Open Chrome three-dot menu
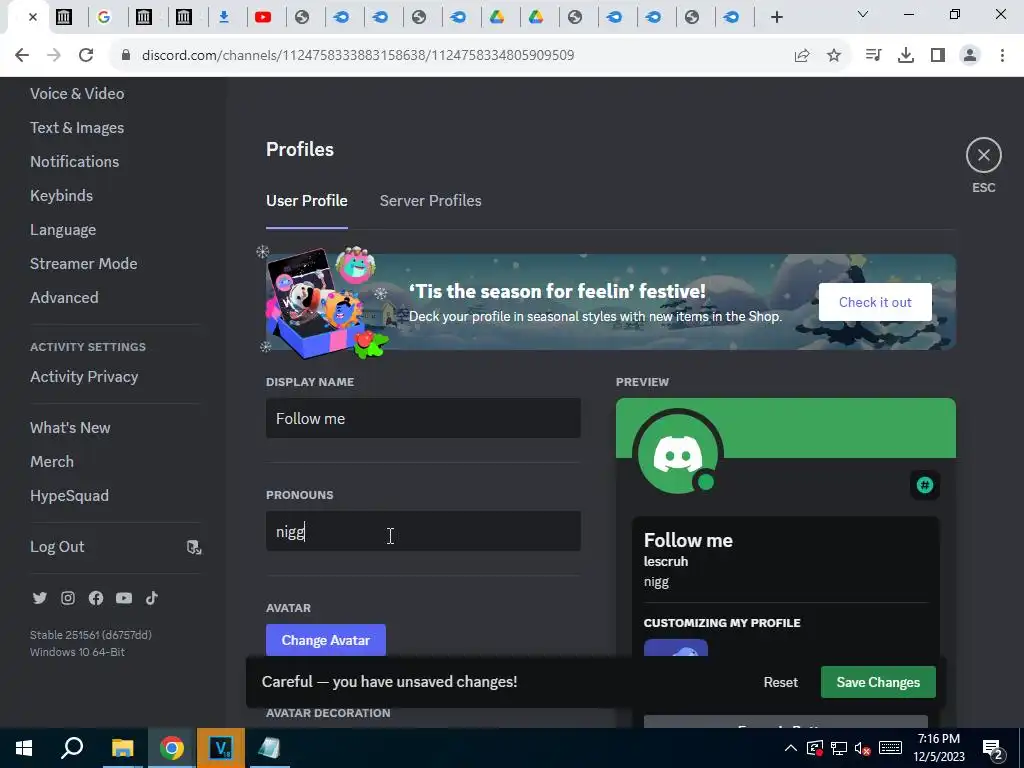1024x768 pixels. coord(1002,55)
